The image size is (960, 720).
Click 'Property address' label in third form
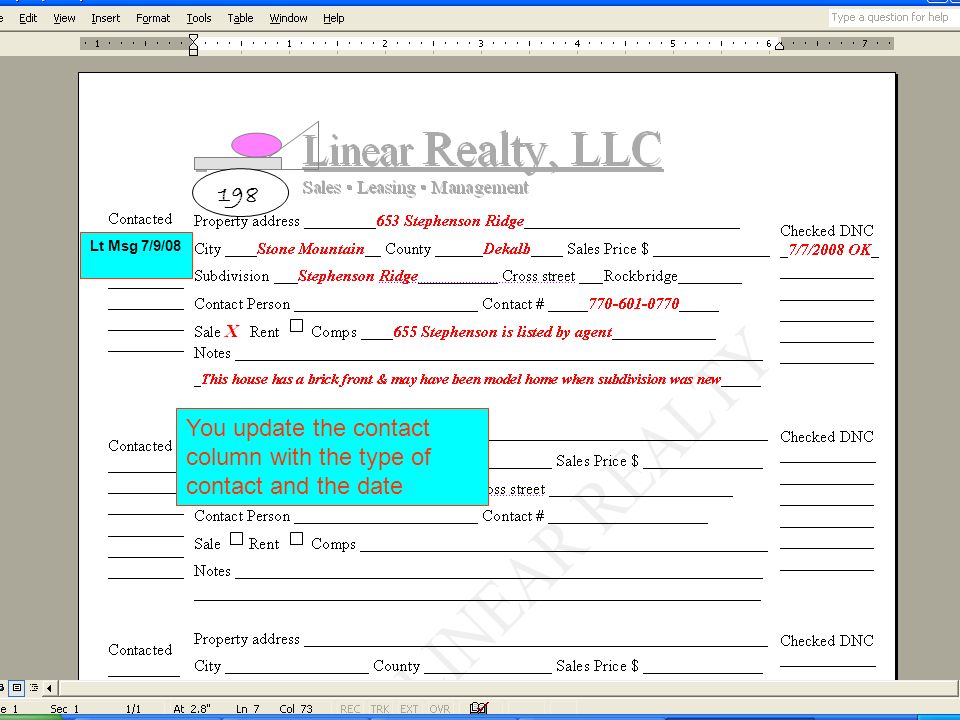click(x=247, y=639)
